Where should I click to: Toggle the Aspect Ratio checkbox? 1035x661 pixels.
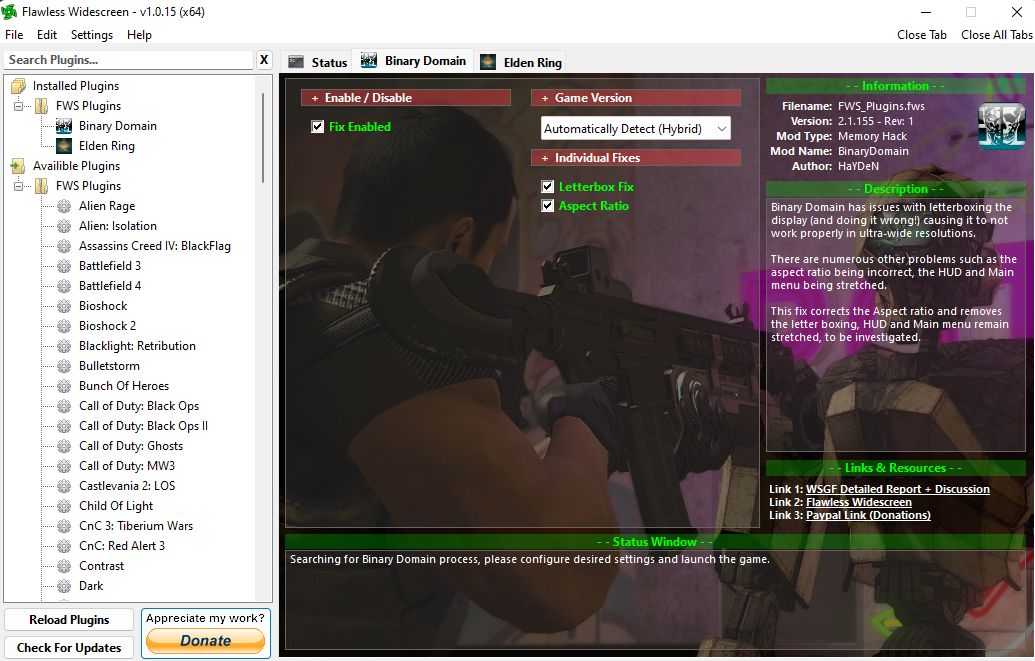pos(547,206)
